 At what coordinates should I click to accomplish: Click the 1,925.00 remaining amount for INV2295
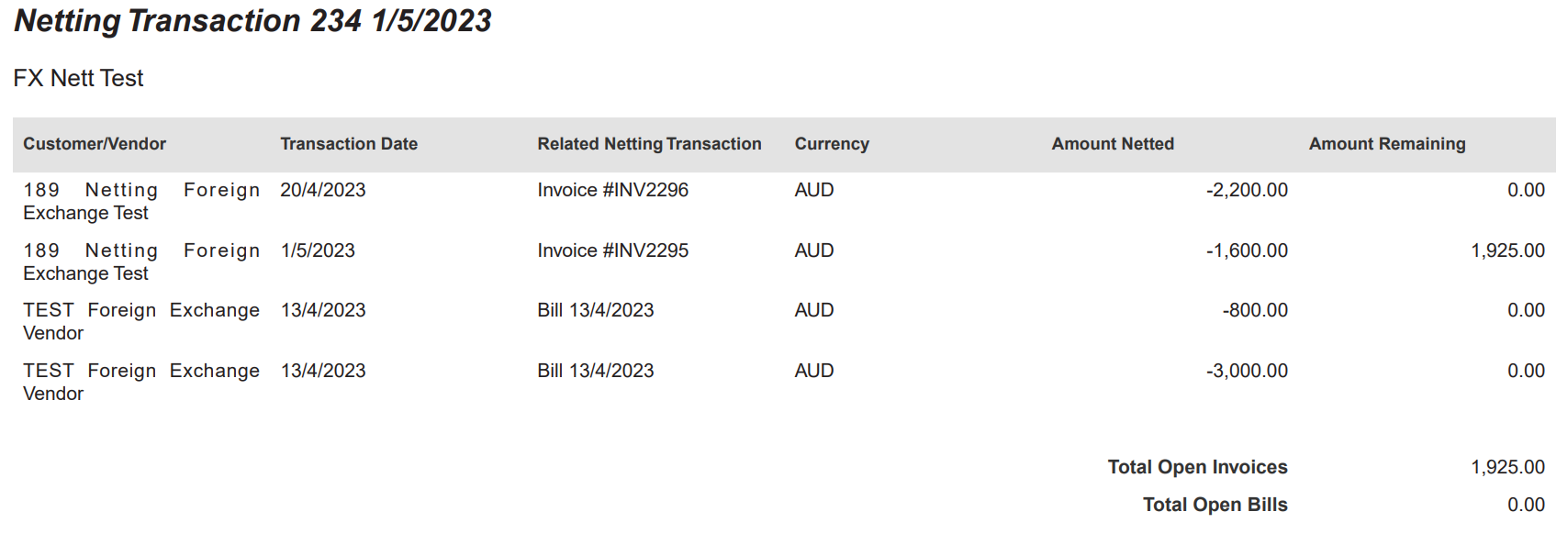[x=1507, y=250]
